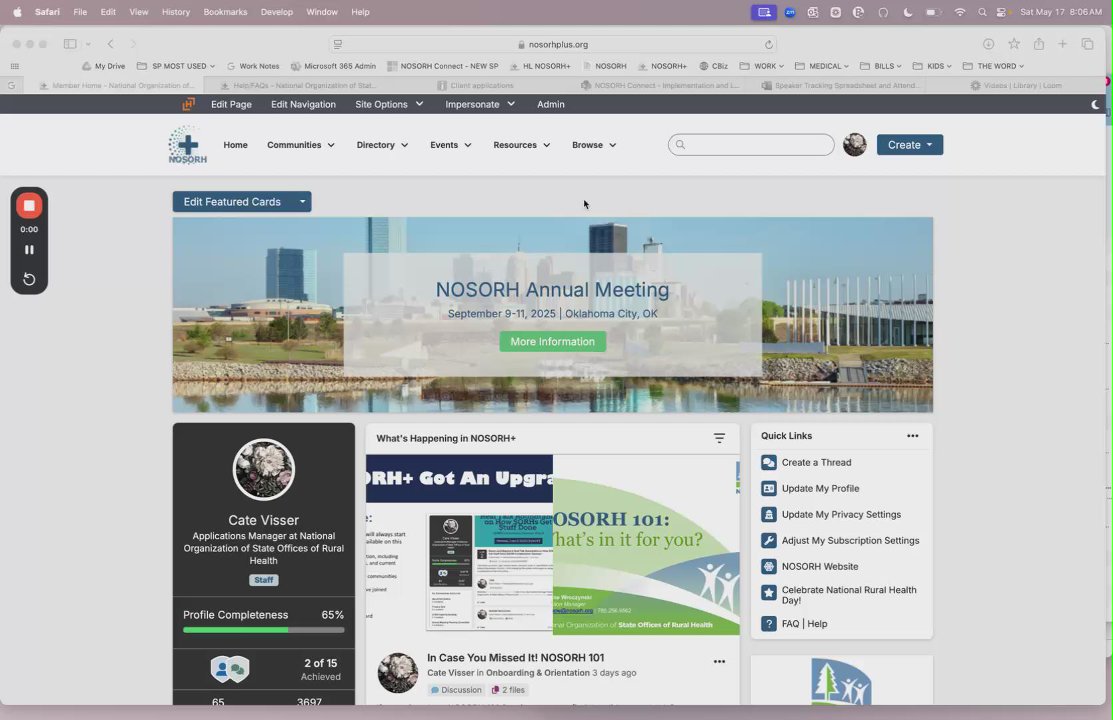Image resolution: width=1113 pixels, height=720 pixels.
Task: Expand the SP MOST USED bookmarks folder
Action: [x=175, y=66]
